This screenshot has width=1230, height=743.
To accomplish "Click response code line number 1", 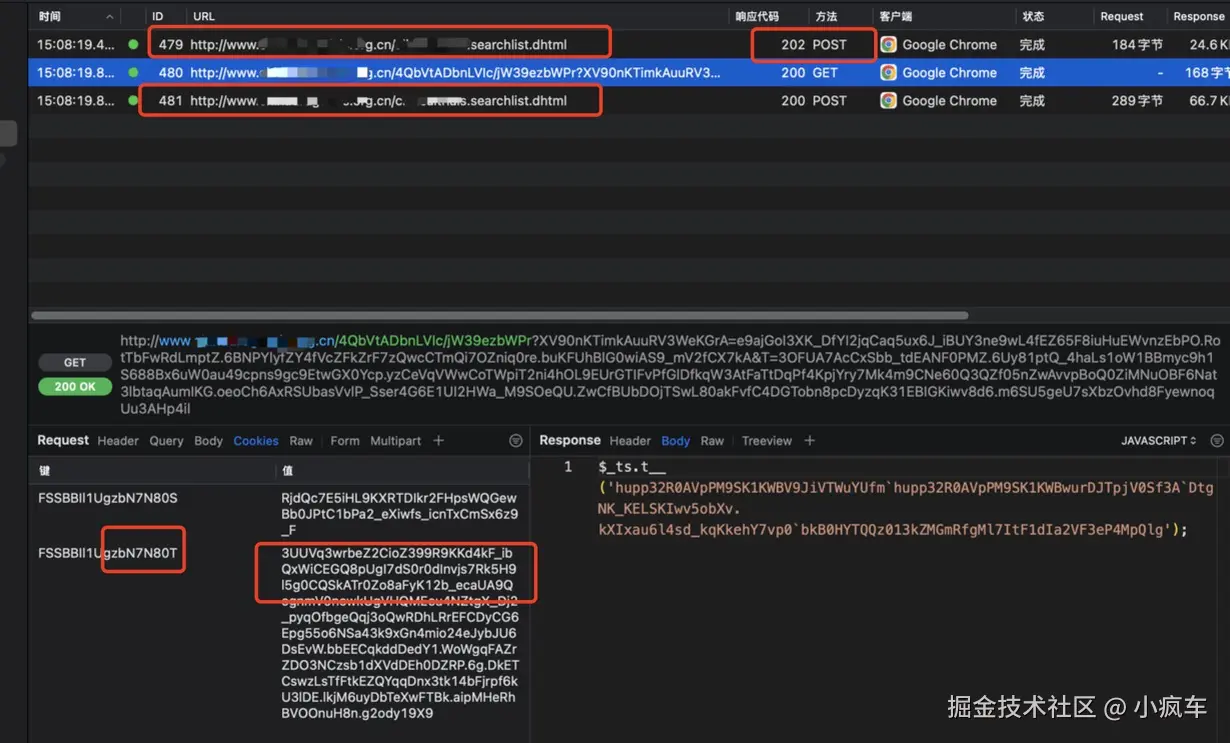I will 568,467.
